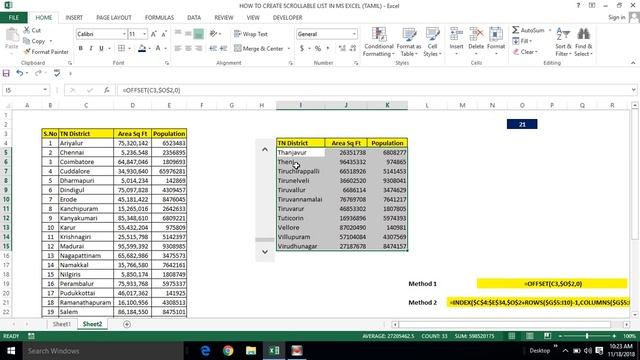Click the Windows Start button
Image resolution: width=640 pixels, height=360 pixels.
point(11,351)
